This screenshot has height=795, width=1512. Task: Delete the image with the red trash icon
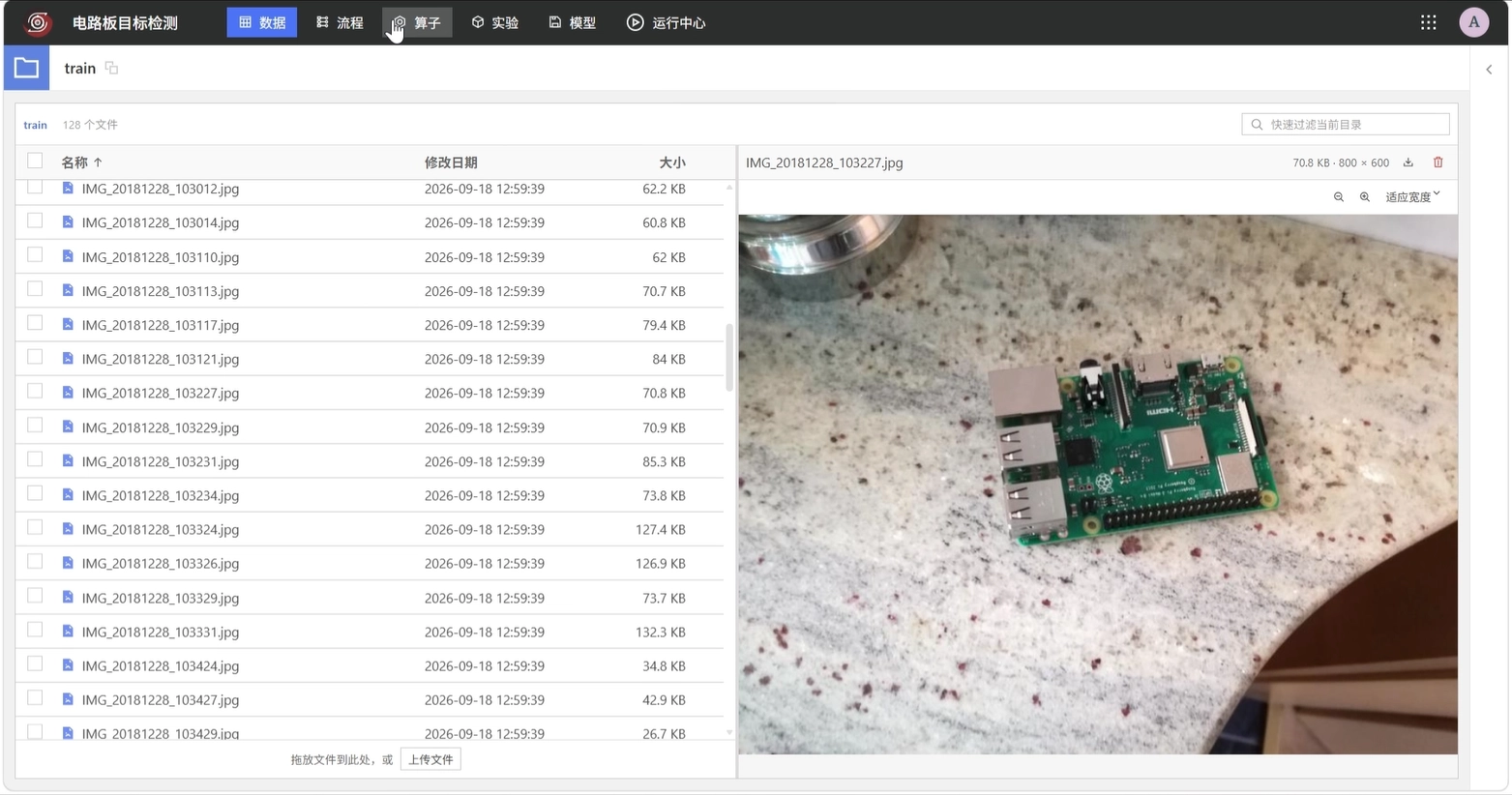[1438, 162]
